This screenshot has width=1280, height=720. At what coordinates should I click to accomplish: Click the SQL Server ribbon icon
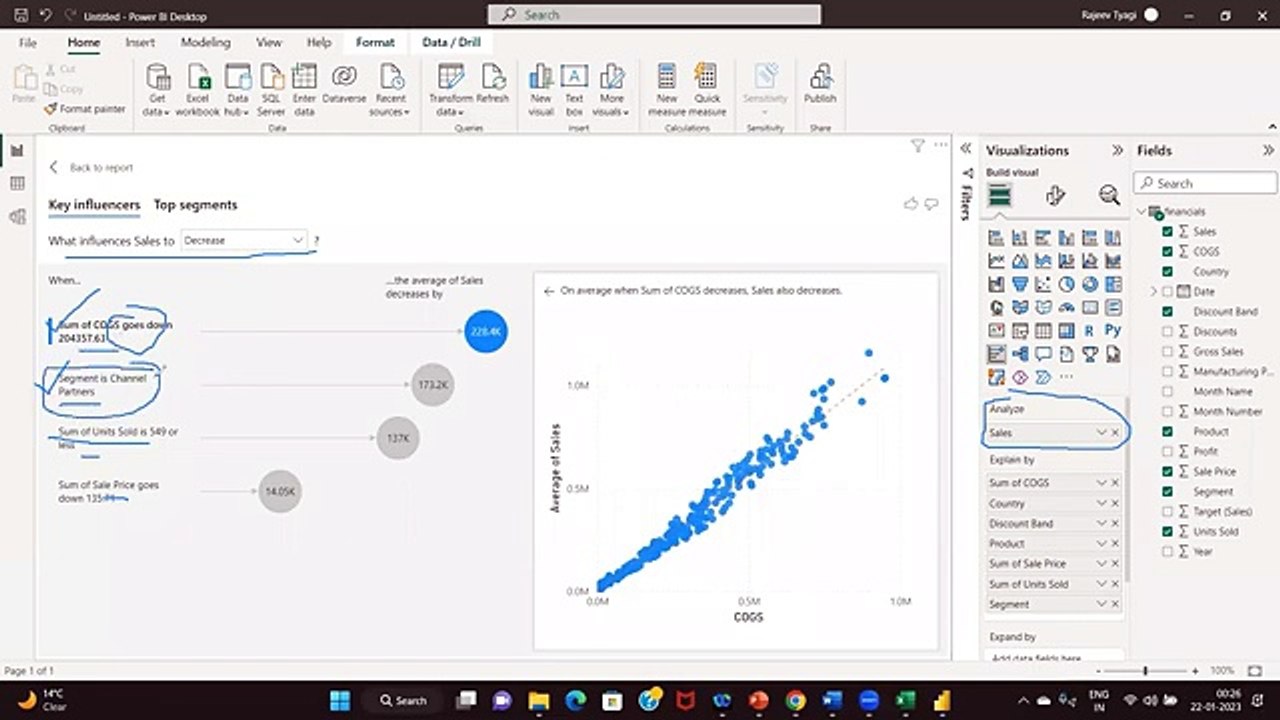coord(271,90)
